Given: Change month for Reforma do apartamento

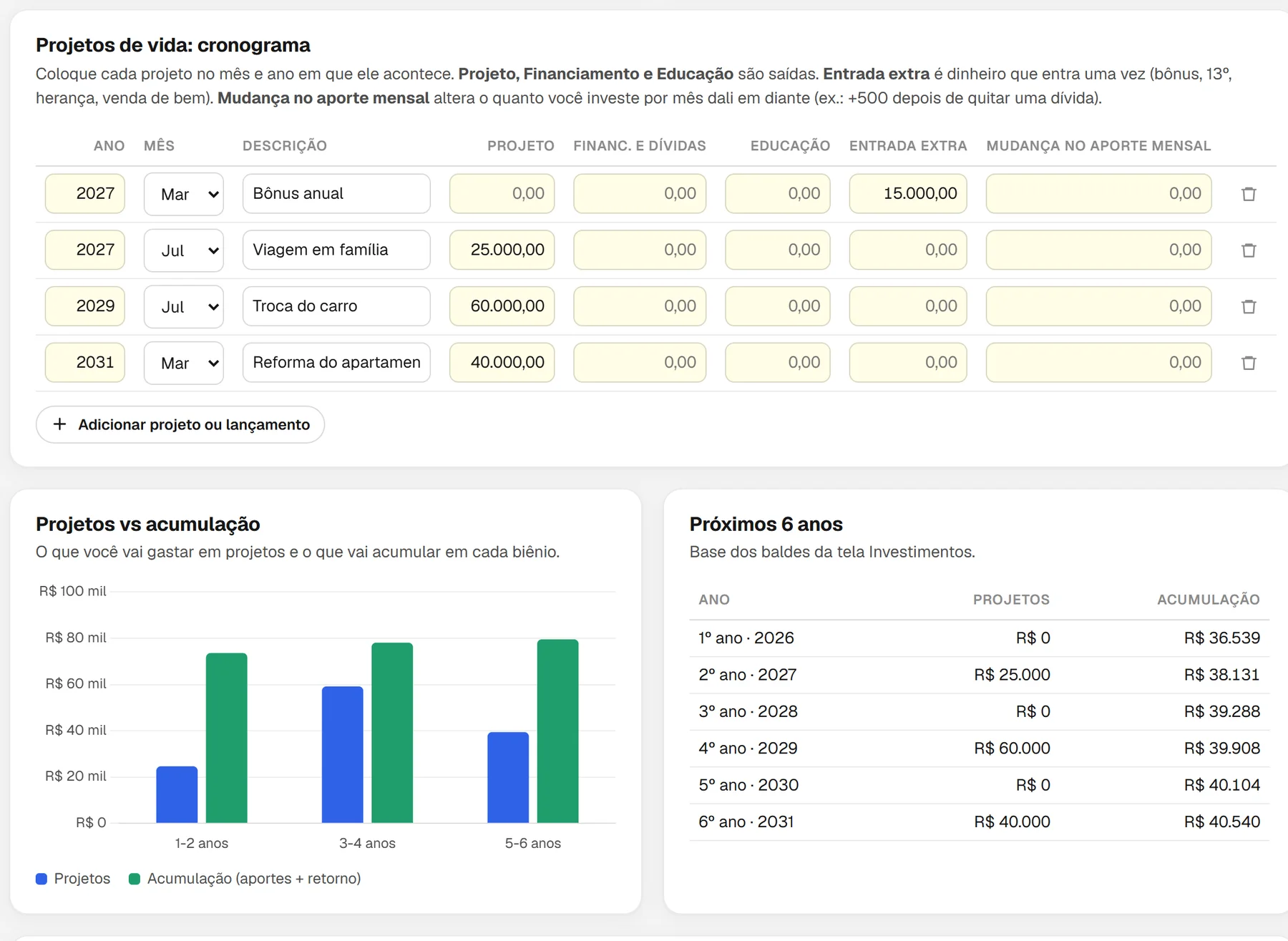Looking at the screenshot, I should pyautogui.click(x=184, y=363).
